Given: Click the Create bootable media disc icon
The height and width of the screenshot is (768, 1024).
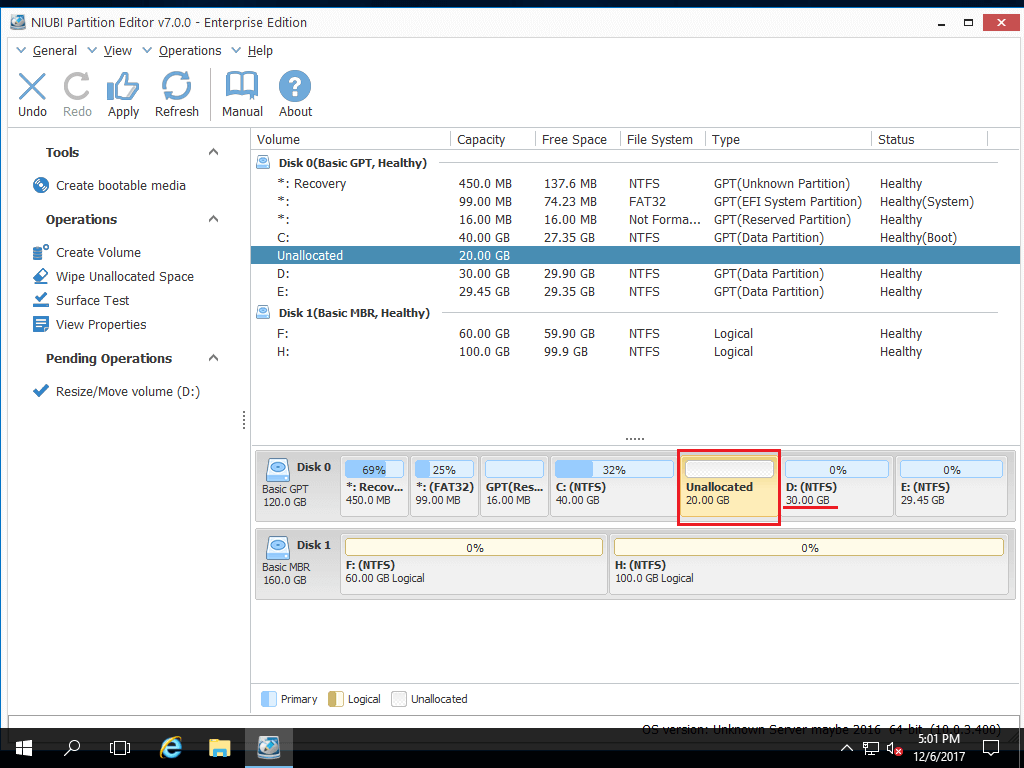Looking at the screenshot, I should pyautogui.click(x=40, y=185).
